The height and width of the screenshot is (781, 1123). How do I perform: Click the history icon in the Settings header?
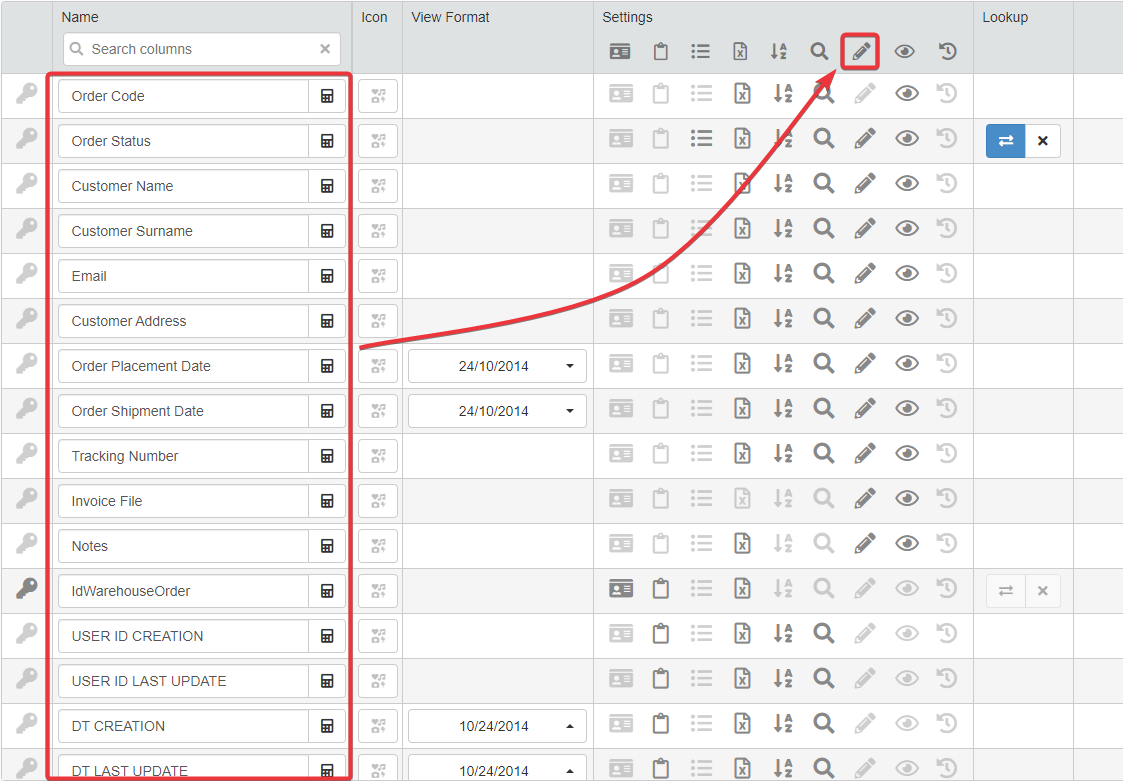tap(947, 51)
